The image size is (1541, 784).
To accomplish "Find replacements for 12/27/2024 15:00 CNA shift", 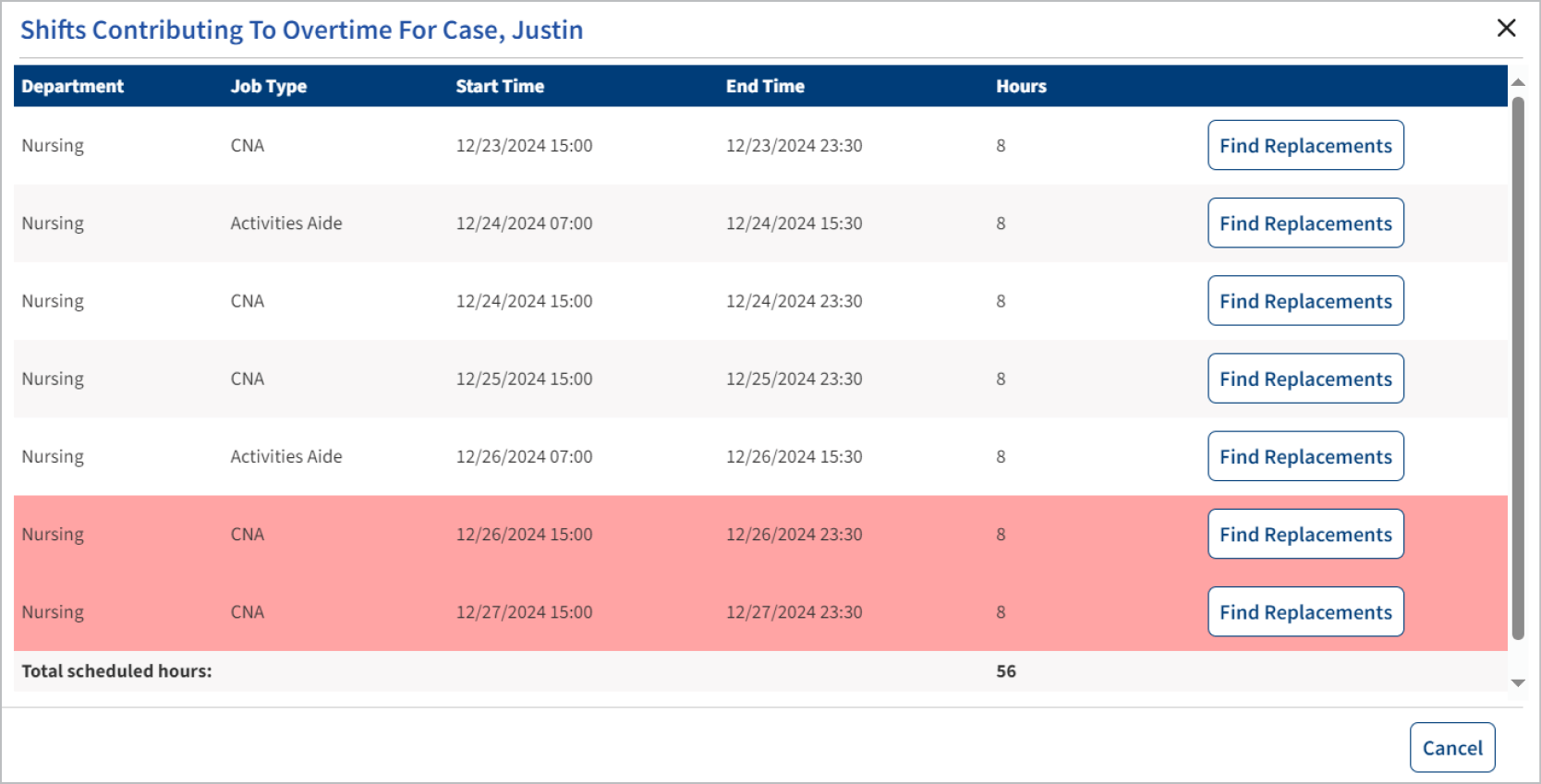I will [x=1305, y=611].
